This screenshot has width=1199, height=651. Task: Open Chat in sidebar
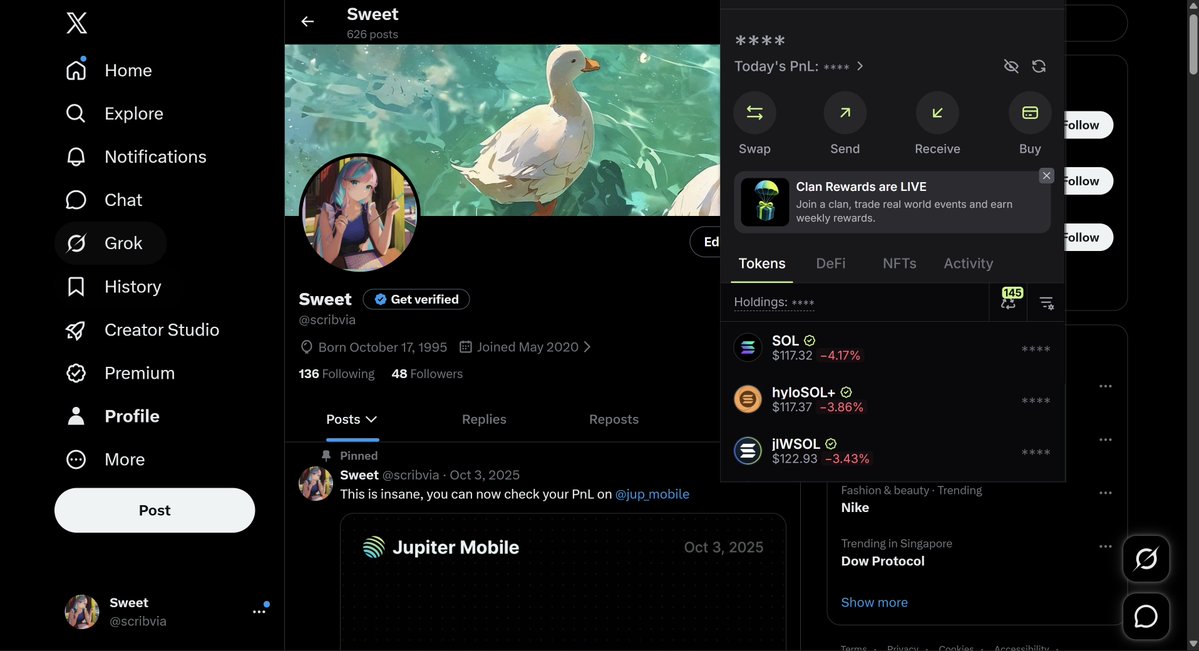click(104, 200)
